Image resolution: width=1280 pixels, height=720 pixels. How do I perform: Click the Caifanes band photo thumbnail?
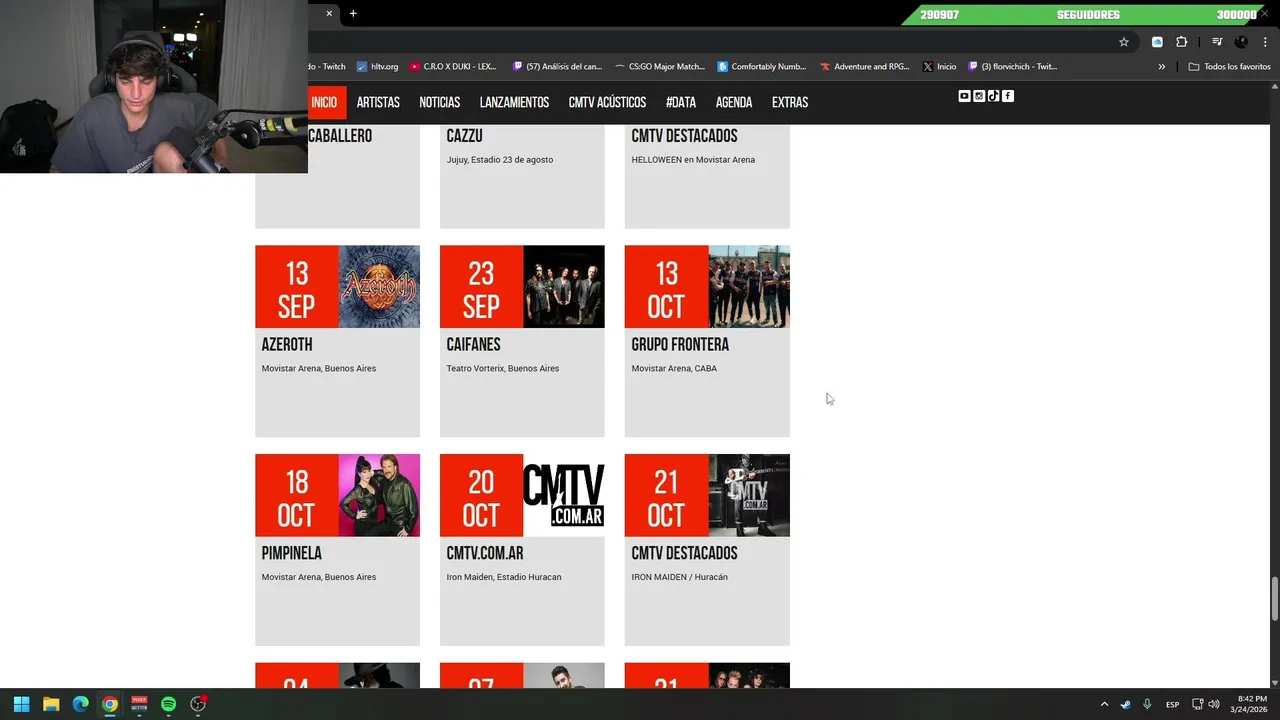564,287
